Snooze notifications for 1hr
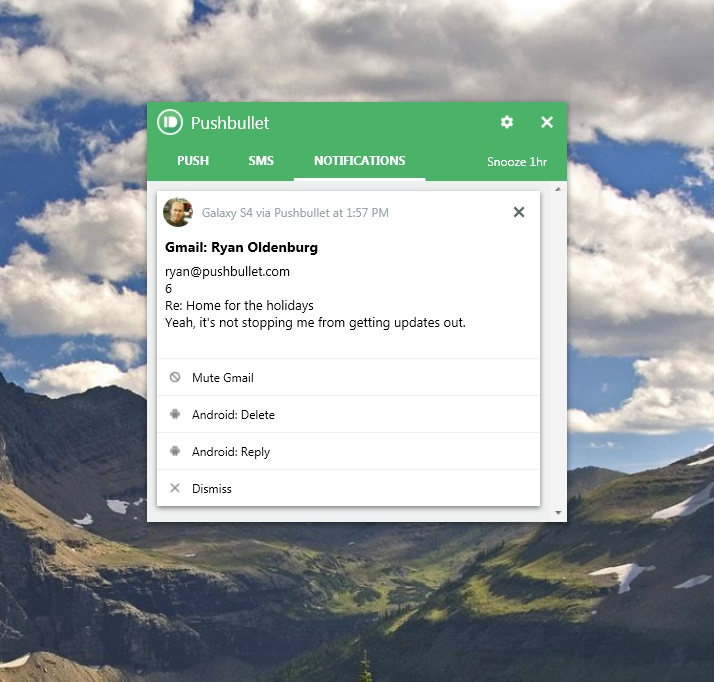Screen dimensions: 714x682 [517, 162]
